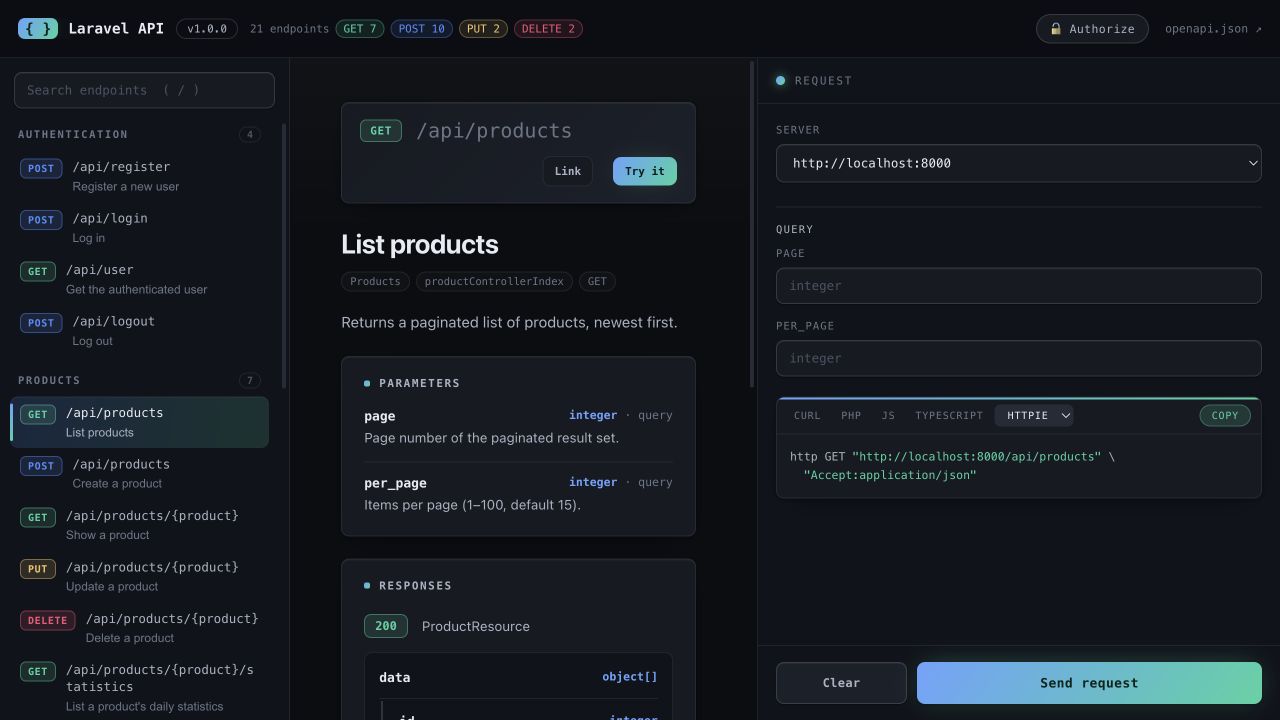Open the HTTPIE snippet dropdown
The height and width of the screenshot is (720, 1280).
1034,415
